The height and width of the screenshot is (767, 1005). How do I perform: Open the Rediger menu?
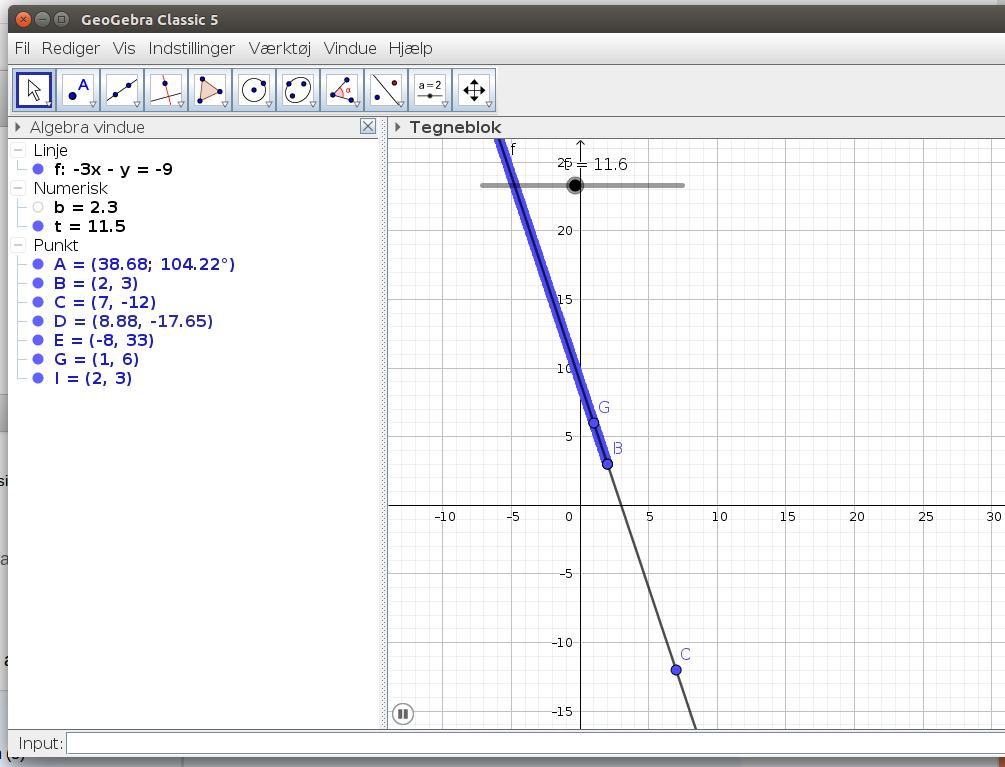click(71, 49)
